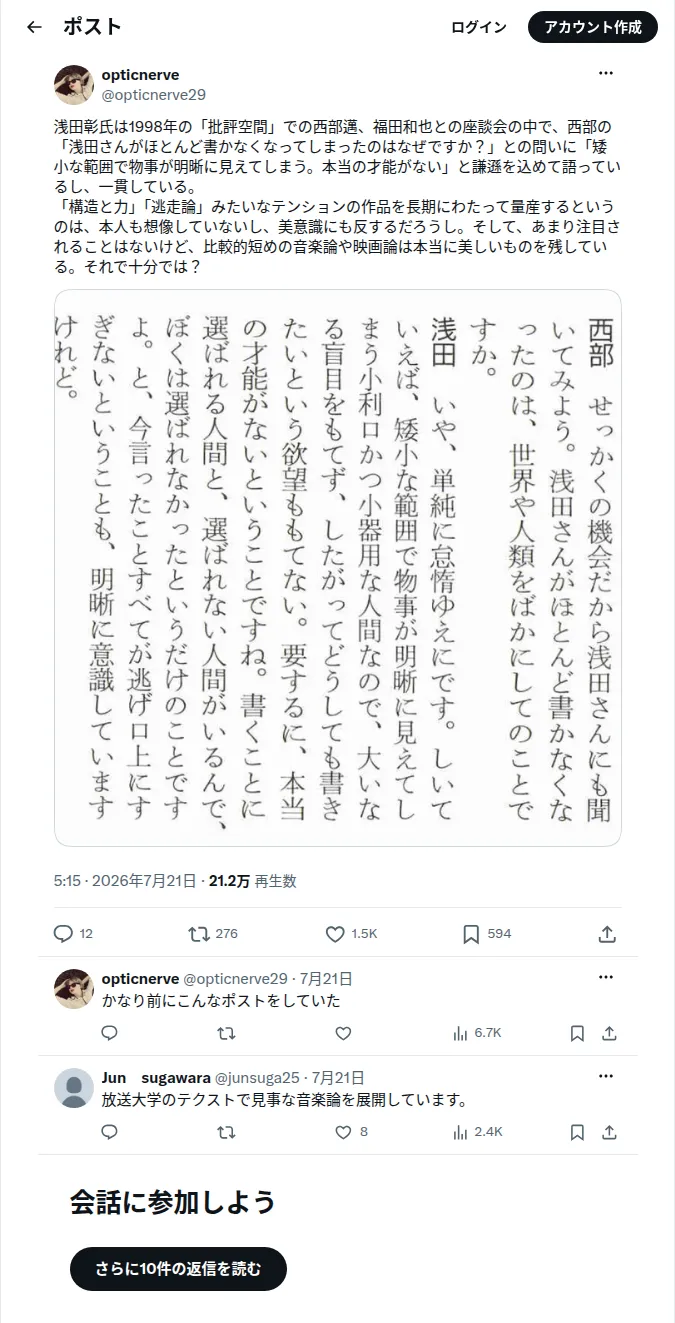Share the main post via share icon
The height and width of the screenshot is (1323, 675).
click(x=606, y=933)
